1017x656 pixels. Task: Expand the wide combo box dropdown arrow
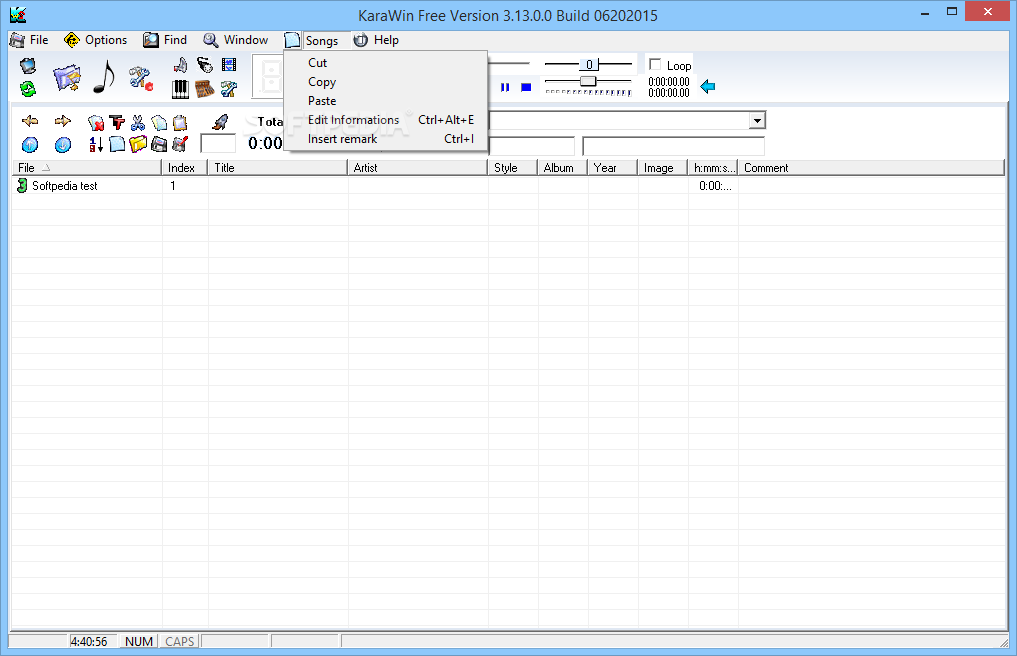[757, 121]
